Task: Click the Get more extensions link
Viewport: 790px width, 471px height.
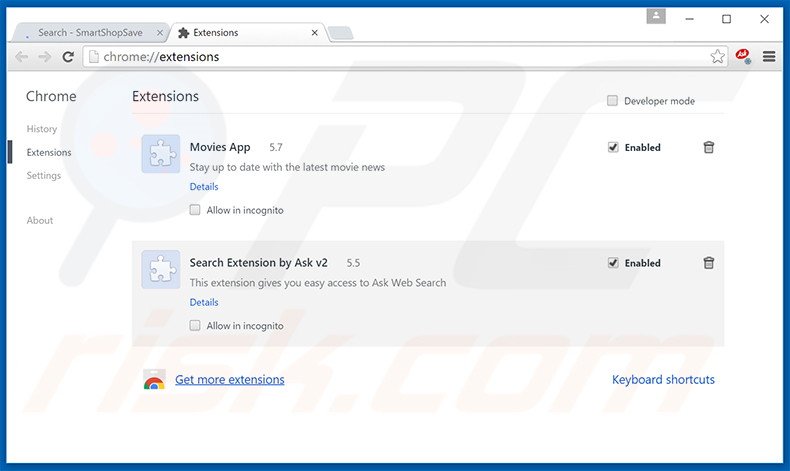Action: click(229, 380)
